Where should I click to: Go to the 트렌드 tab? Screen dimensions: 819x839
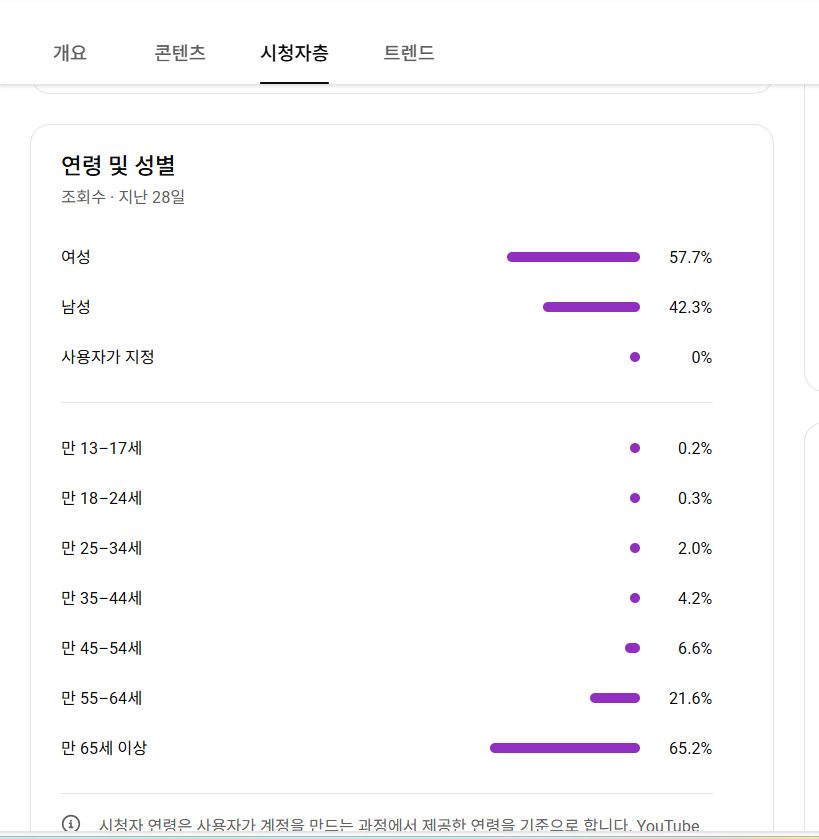[x=409, y=53]
